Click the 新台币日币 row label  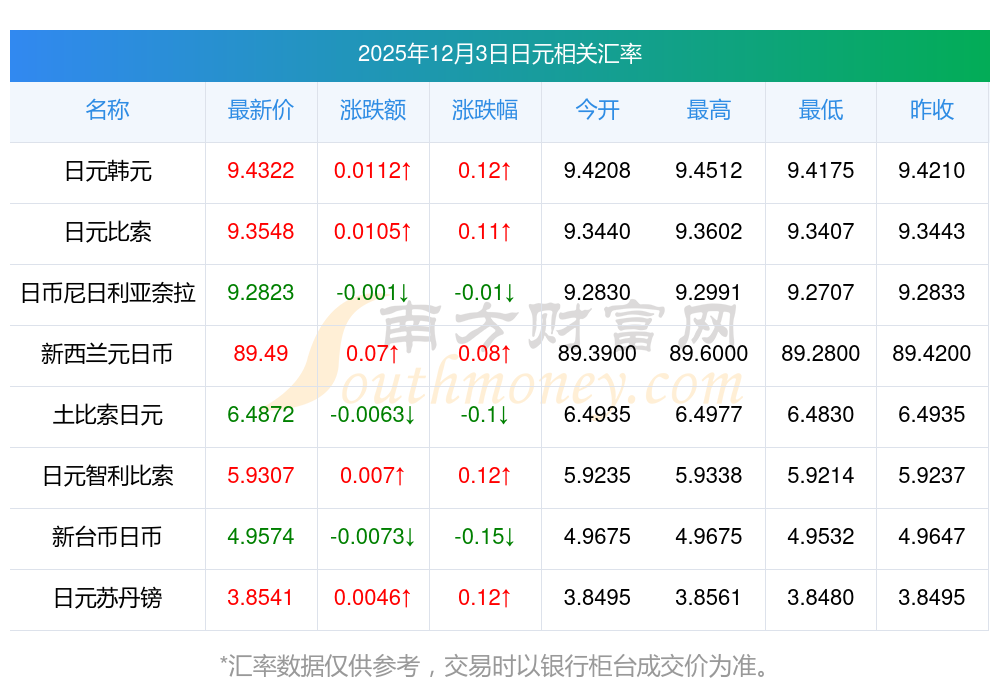coord(107,537)
